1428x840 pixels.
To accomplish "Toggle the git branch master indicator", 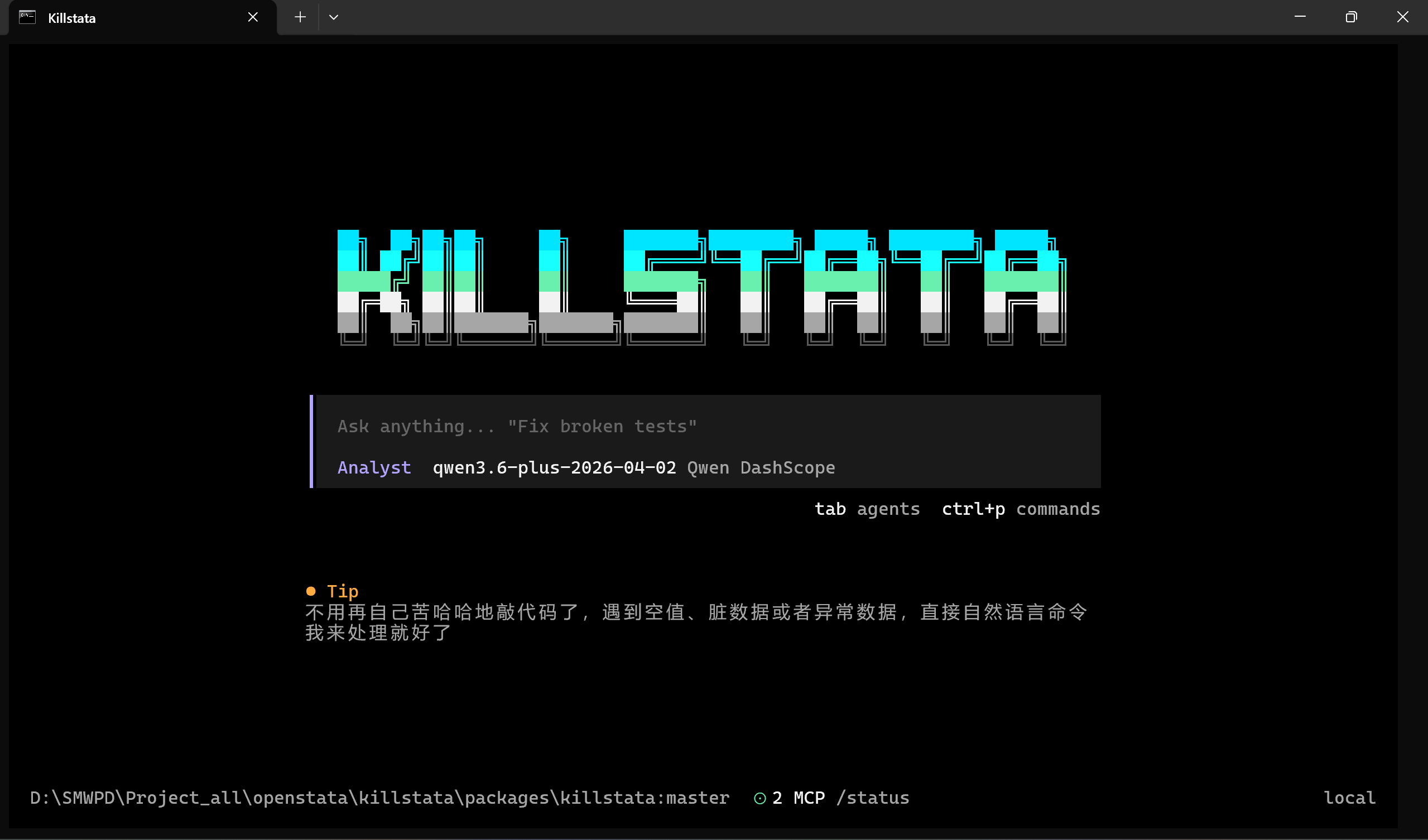I will pyautogui.click(x=698, y=798).
